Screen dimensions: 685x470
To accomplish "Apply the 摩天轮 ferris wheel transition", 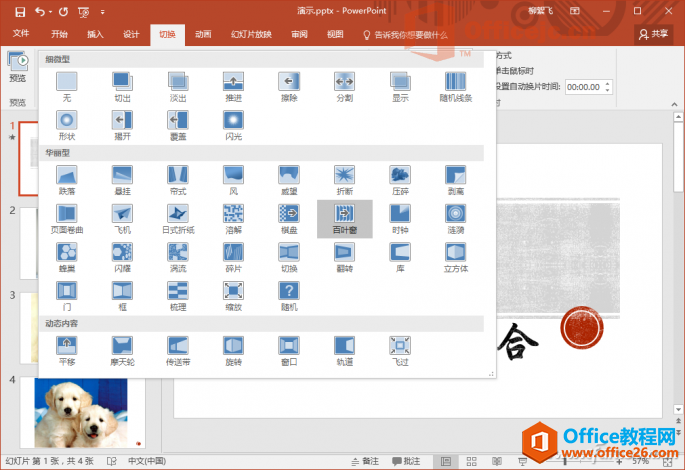I will 122,351.
